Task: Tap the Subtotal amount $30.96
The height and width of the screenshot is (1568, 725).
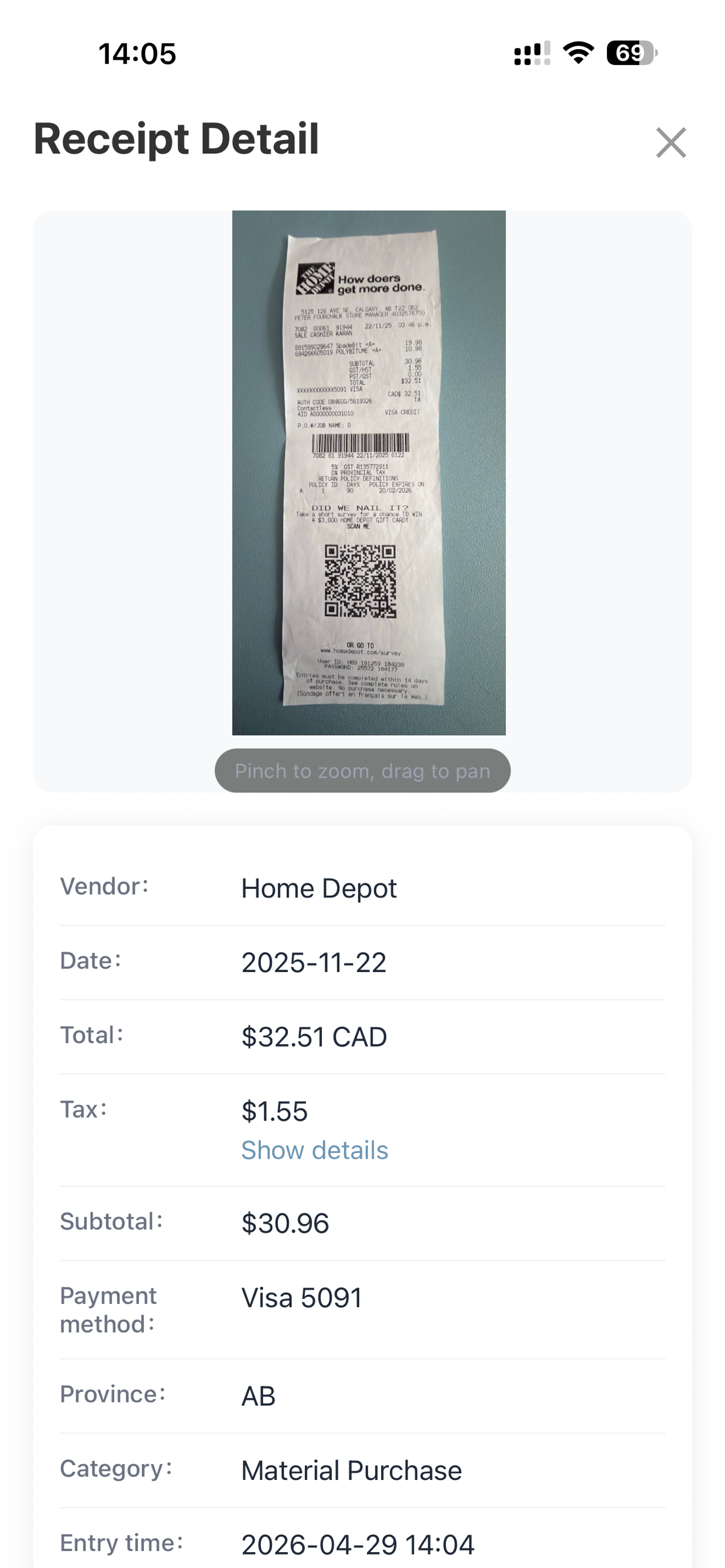Action: (x=286, y=1224)
